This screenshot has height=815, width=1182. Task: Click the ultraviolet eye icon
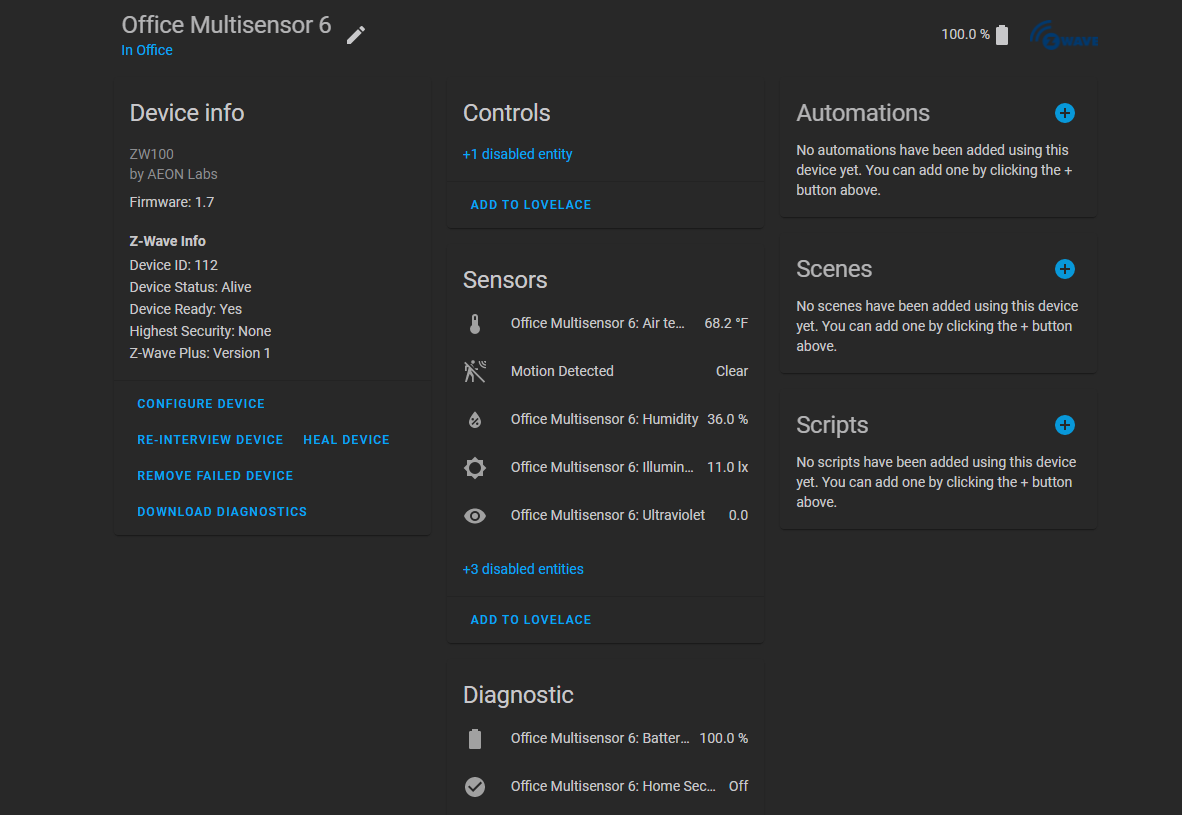tap(475, 515)
